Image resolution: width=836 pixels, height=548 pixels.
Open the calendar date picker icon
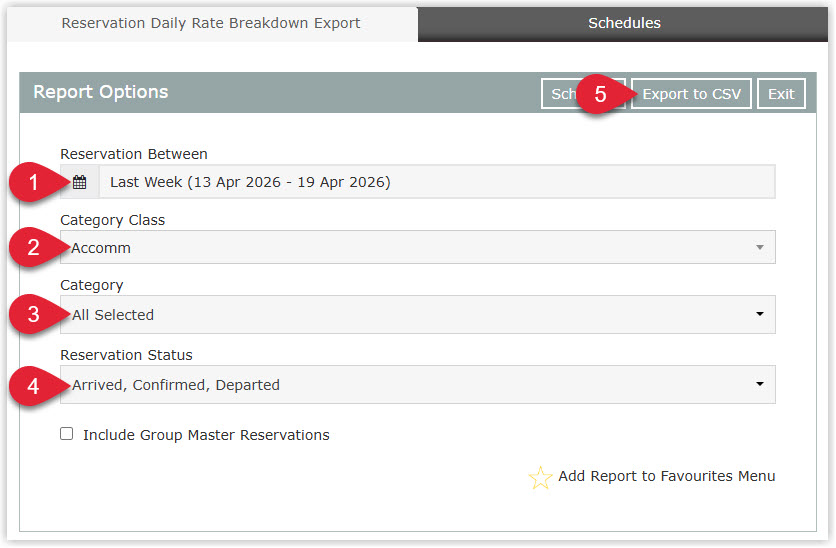click(79, 182)
